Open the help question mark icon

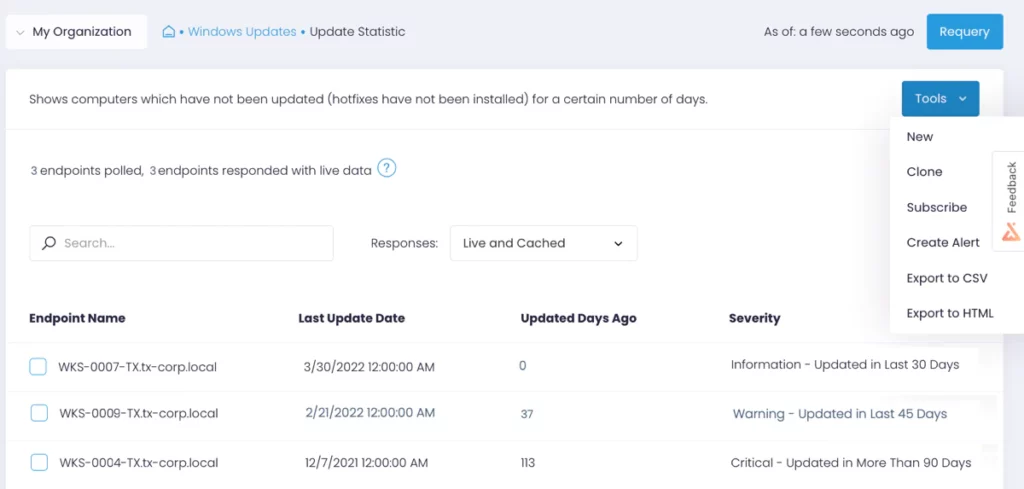pyautogui.click(x=387, y=168)
